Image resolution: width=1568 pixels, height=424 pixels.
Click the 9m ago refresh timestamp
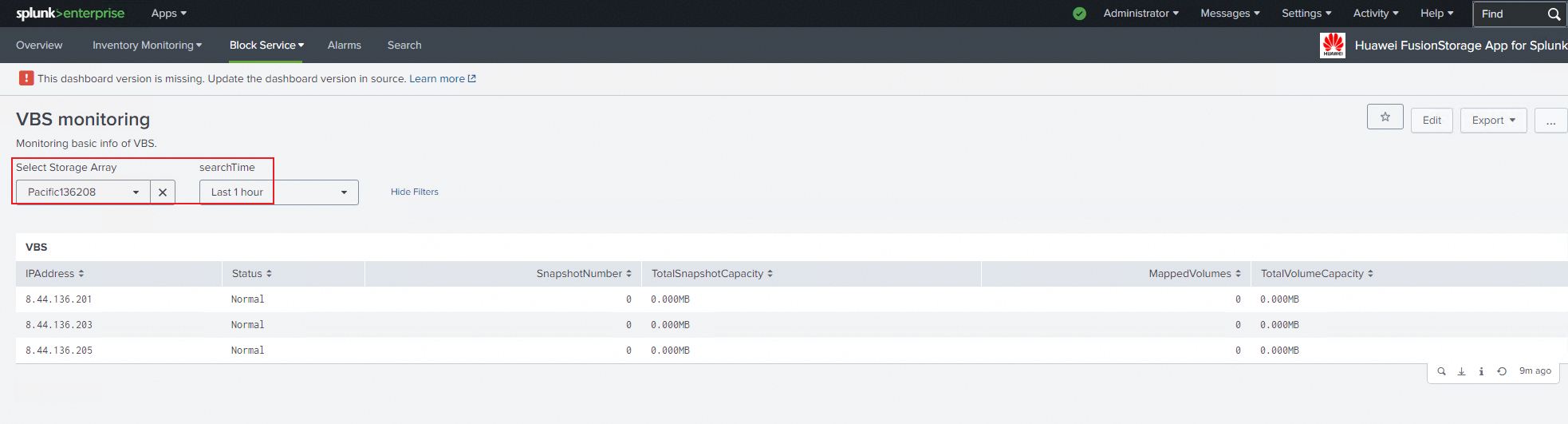(1535, 371)
